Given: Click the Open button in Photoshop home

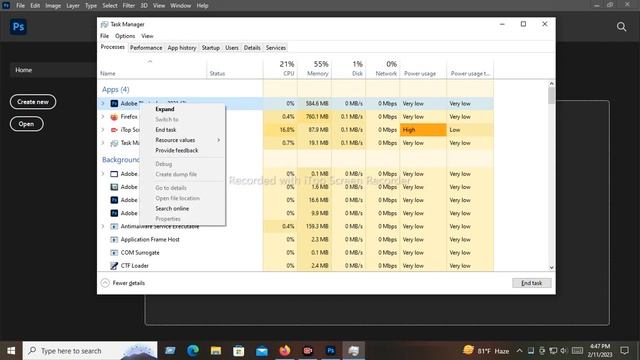Looking at the screenshot, I should 26,124.
